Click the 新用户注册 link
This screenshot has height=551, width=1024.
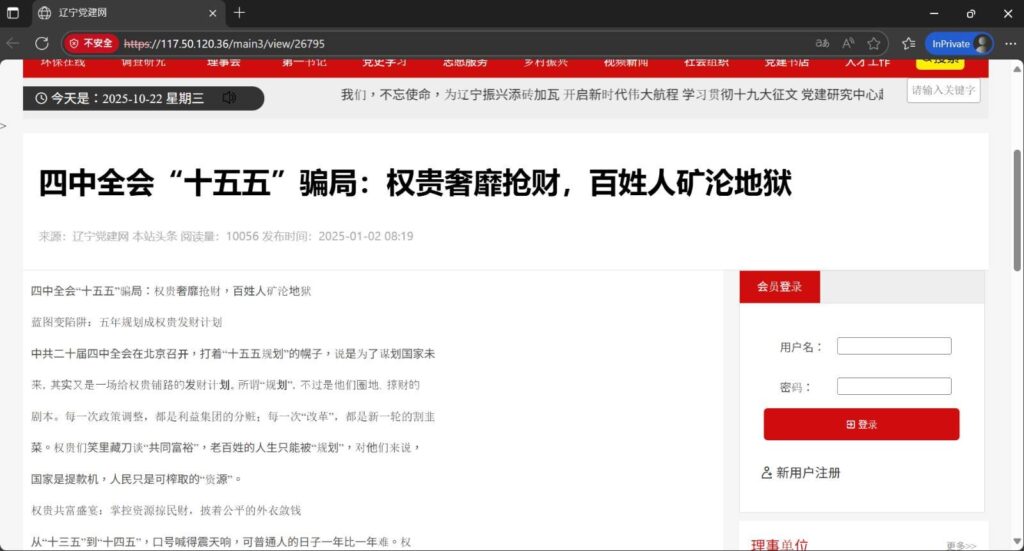pyautogui.click(x=801, y=473)
